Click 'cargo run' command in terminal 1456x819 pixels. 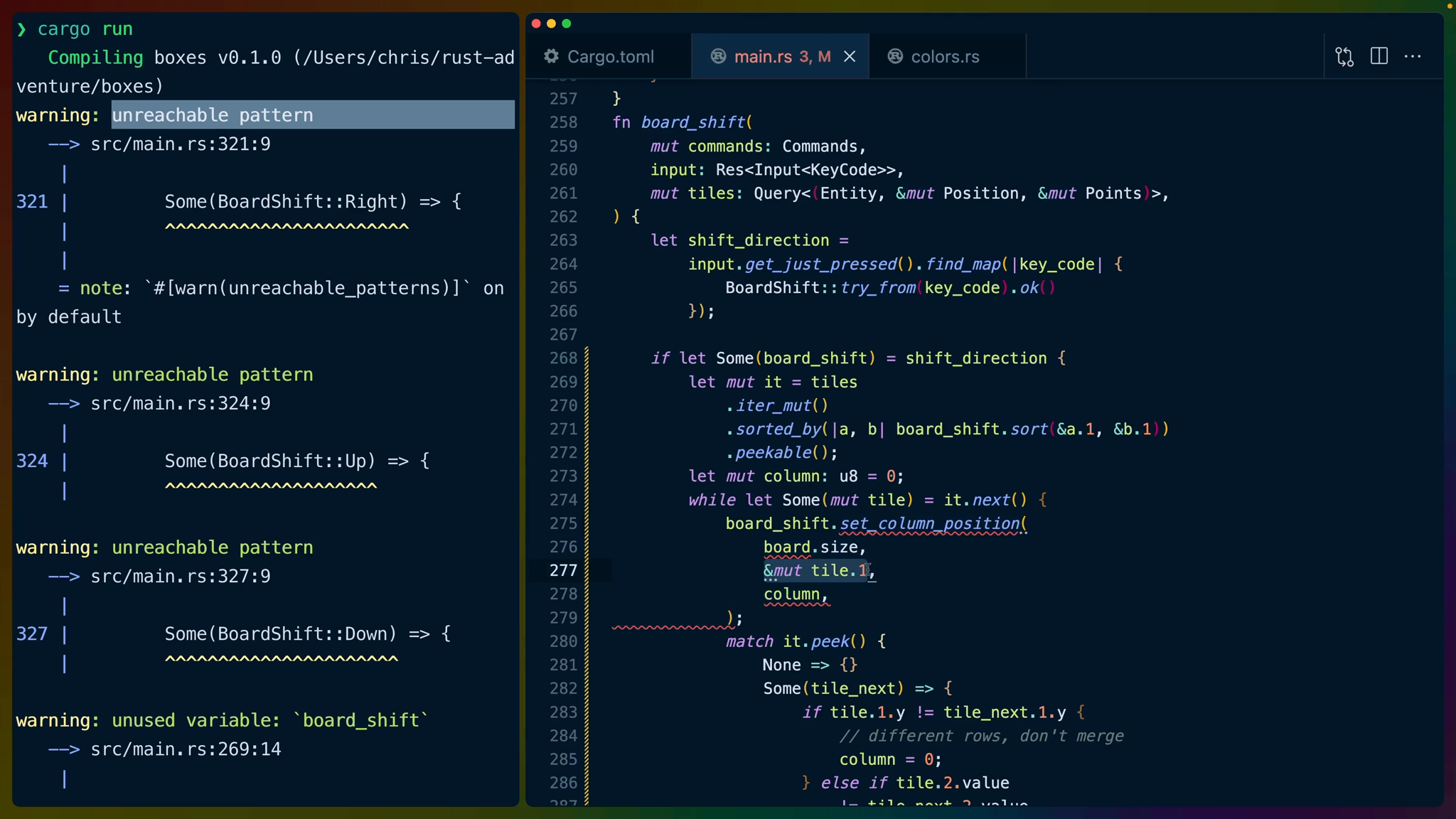pyautogui.click(x=85, y=29)
